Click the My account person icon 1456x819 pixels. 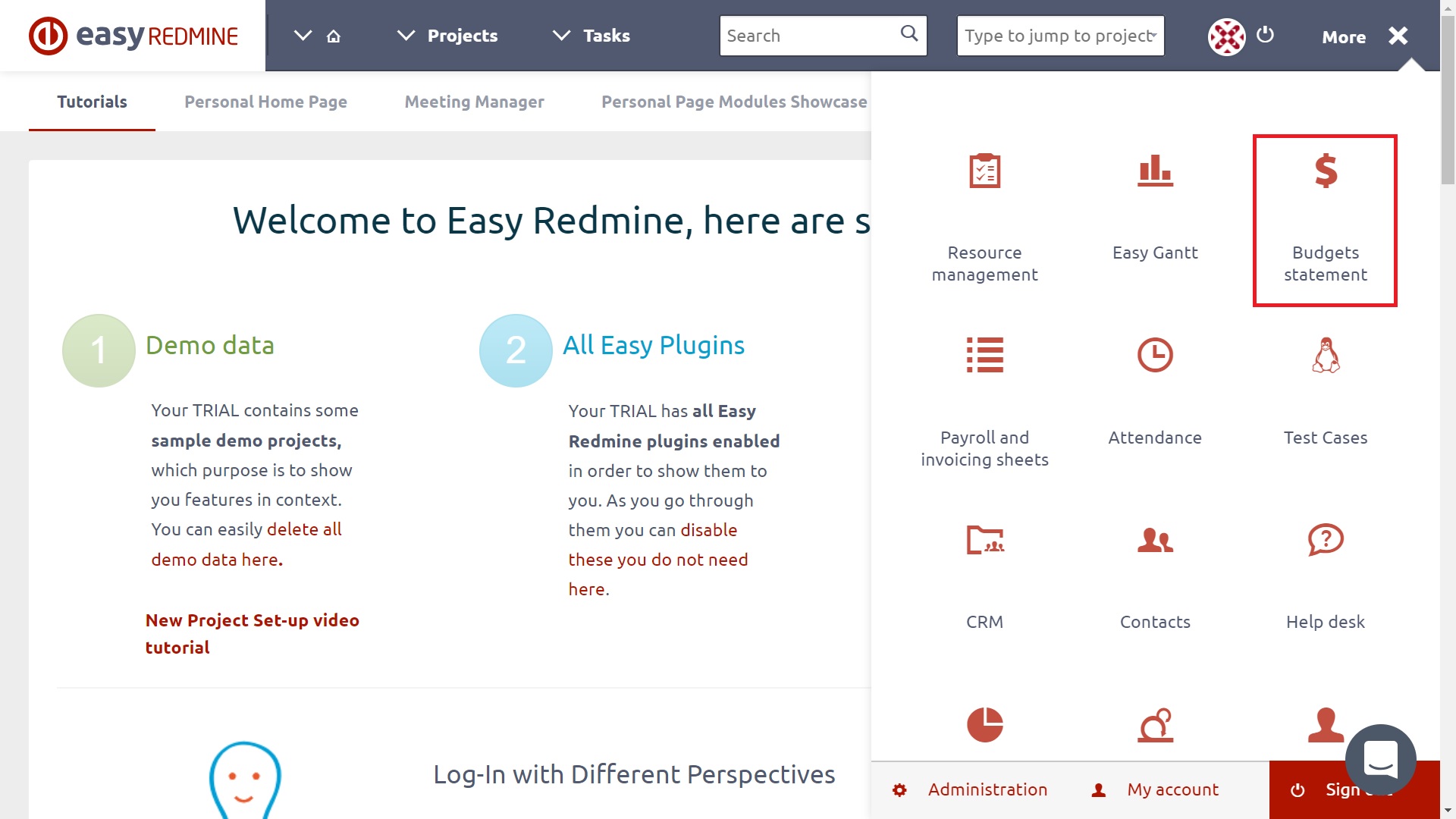(x=1098, y=790)
